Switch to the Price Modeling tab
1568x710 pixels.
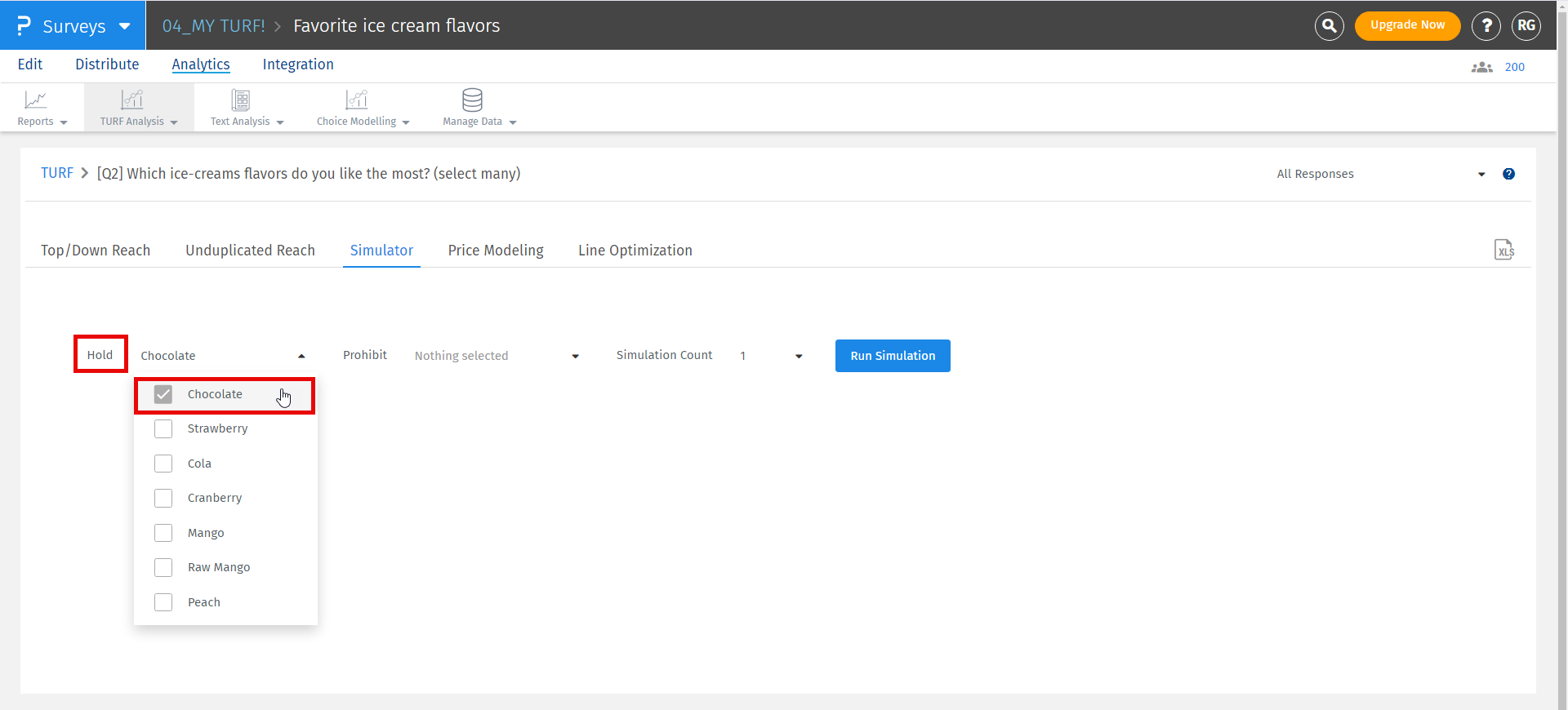pos(496,251)
